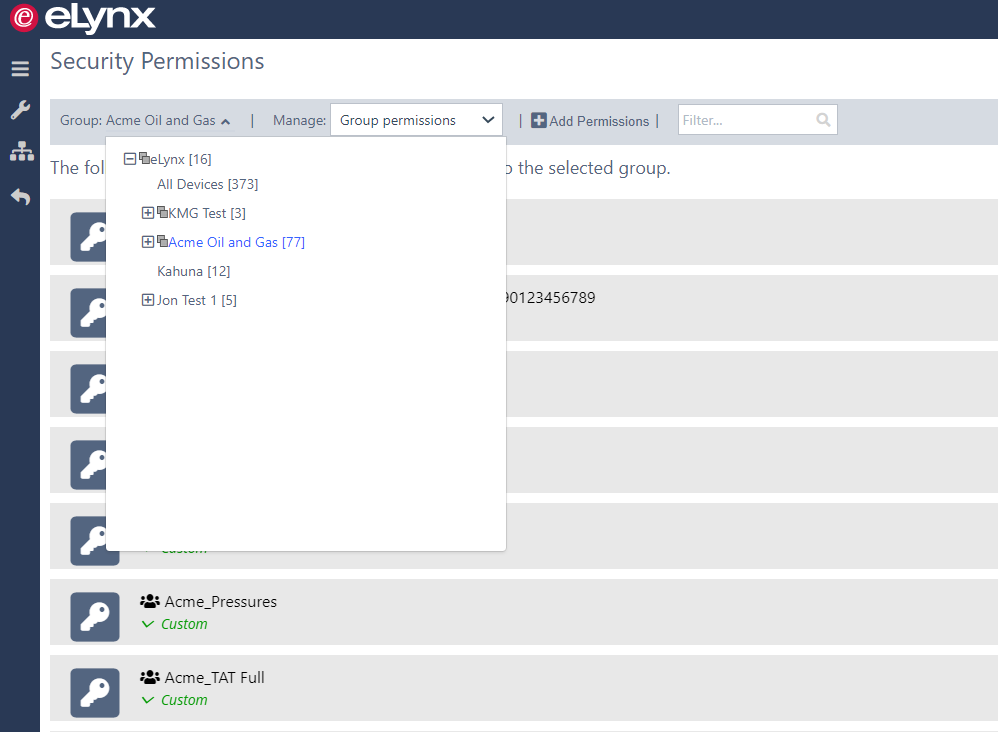Click key icon for Acme_TAT Full
This screenshot has height=732, width=998.
(95, 693)
